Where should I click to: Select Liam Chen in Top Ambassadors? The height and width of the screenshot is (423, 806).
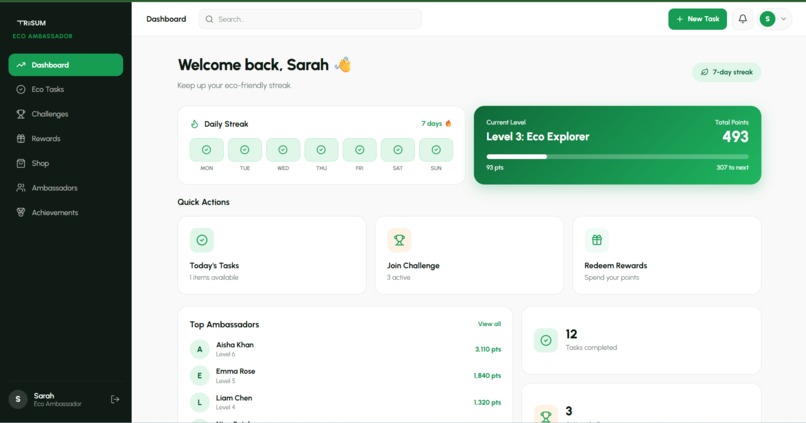pos(345,402)
